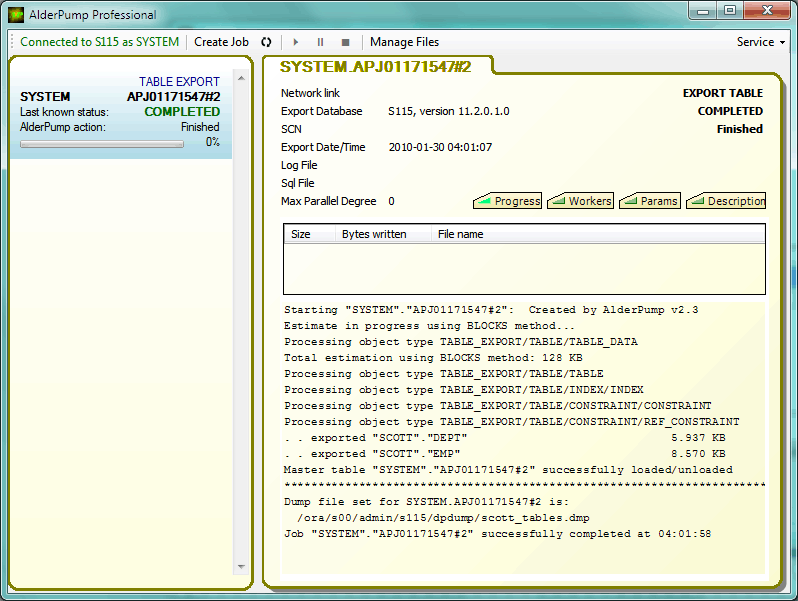Image resolution: width=798 pixels, height=601 pixels.
Task: Click the pause job icon
Action: tap(320, 42)
